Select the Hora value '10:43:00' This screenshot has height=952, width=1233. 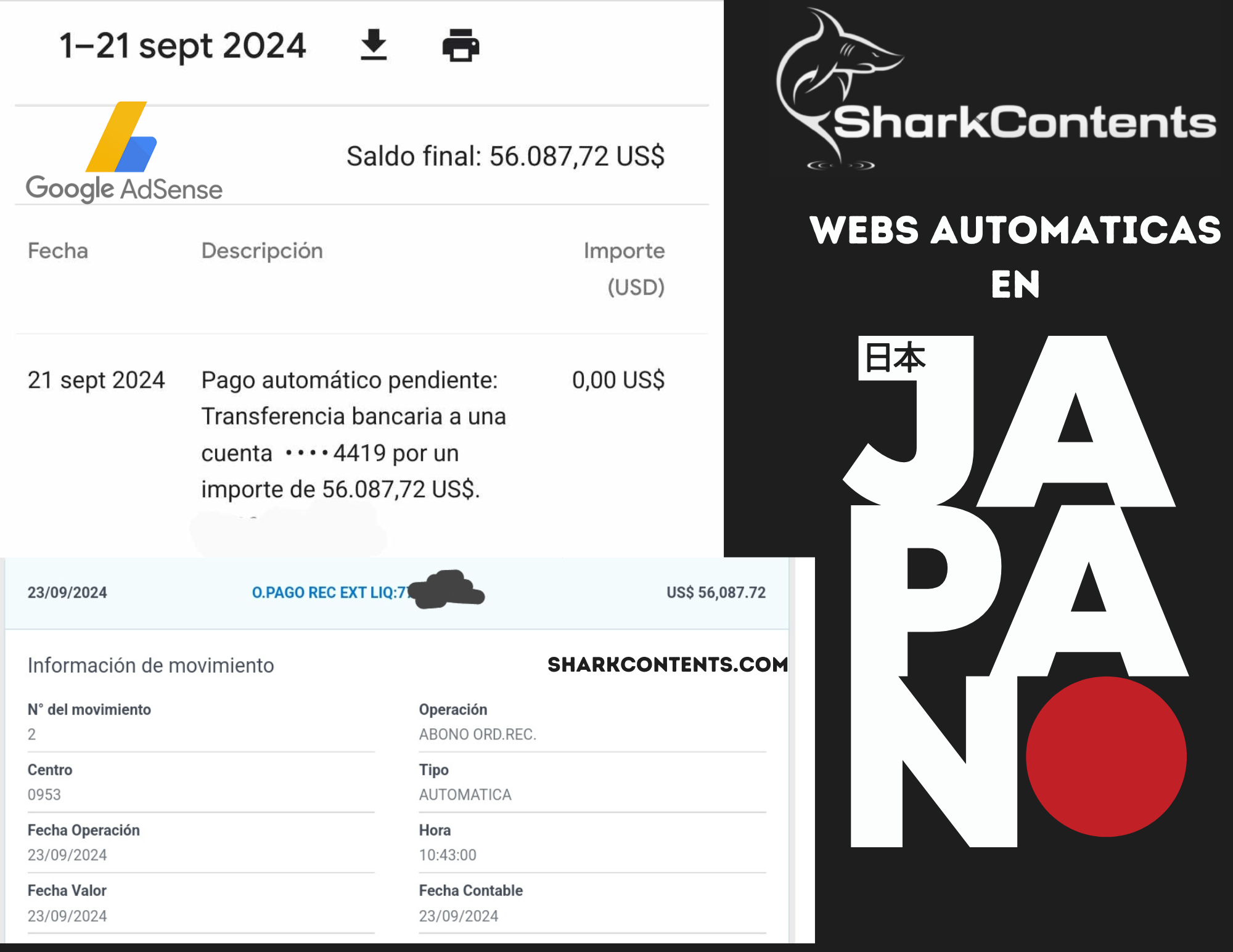tap(448, 855)
